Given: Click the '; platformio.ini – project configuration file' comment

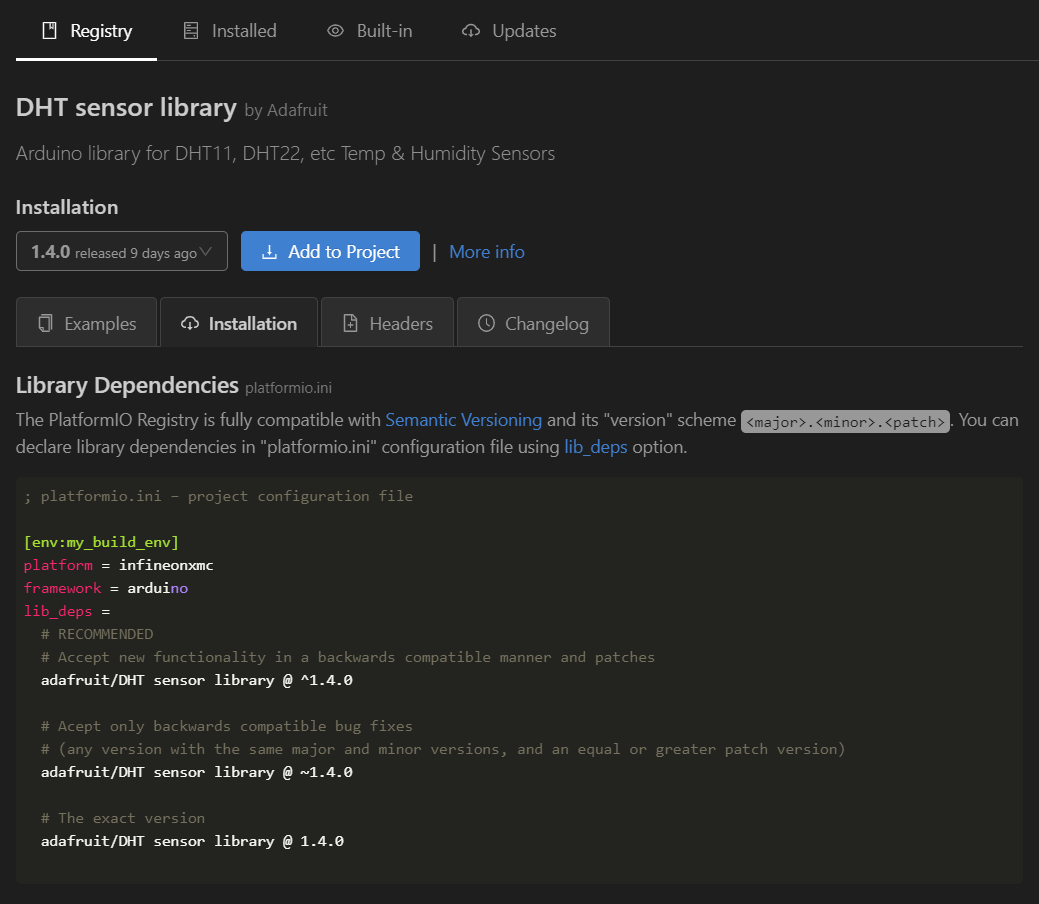Looking at the screenshot, I should pyautogui.click(x=218, y=496).
